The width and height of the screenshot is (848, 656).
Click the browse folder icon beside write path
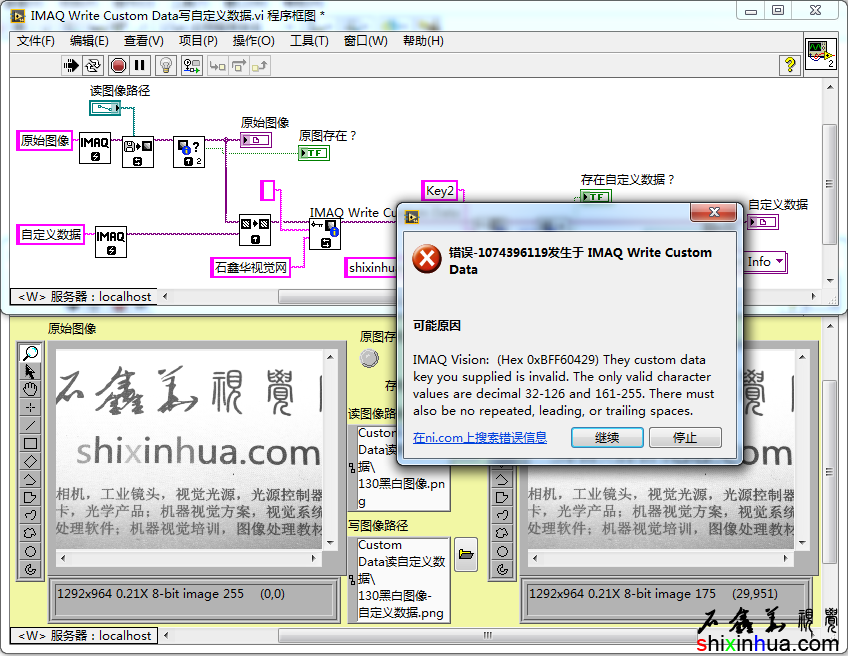coord(465,554)
